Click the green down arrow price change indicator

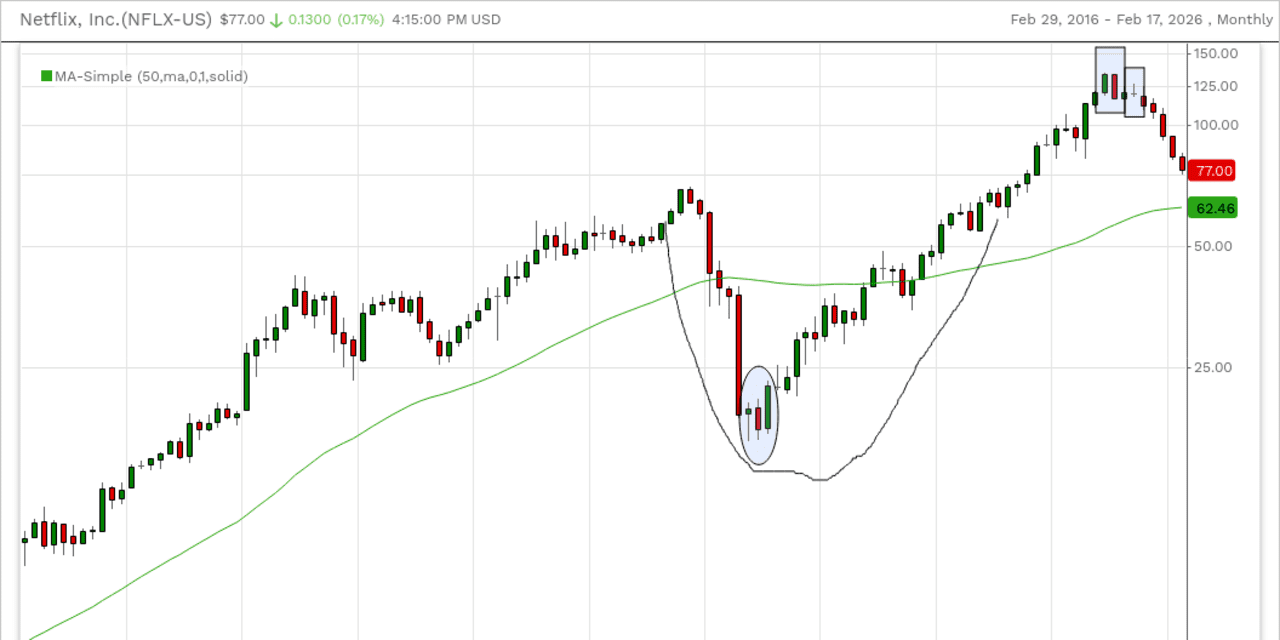coord(275,20)
